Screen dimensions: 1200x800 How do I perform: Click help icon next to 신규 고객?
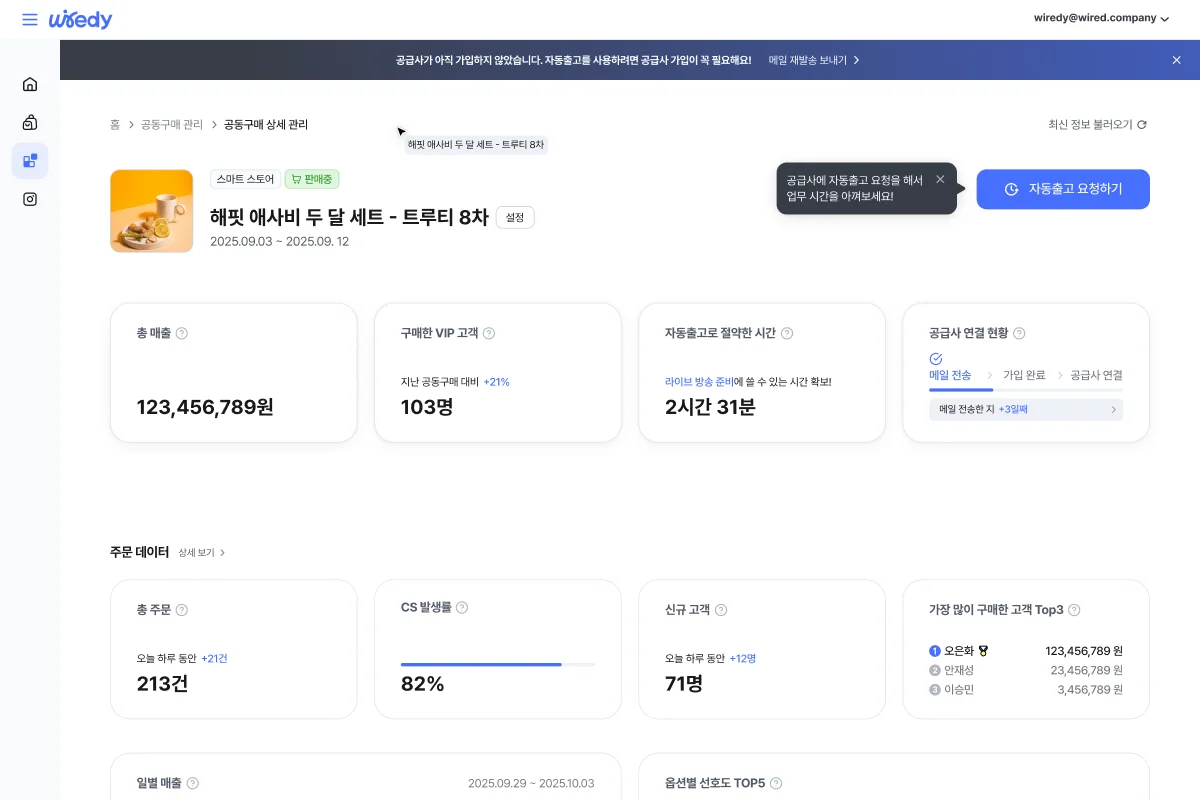click(721, 610)
